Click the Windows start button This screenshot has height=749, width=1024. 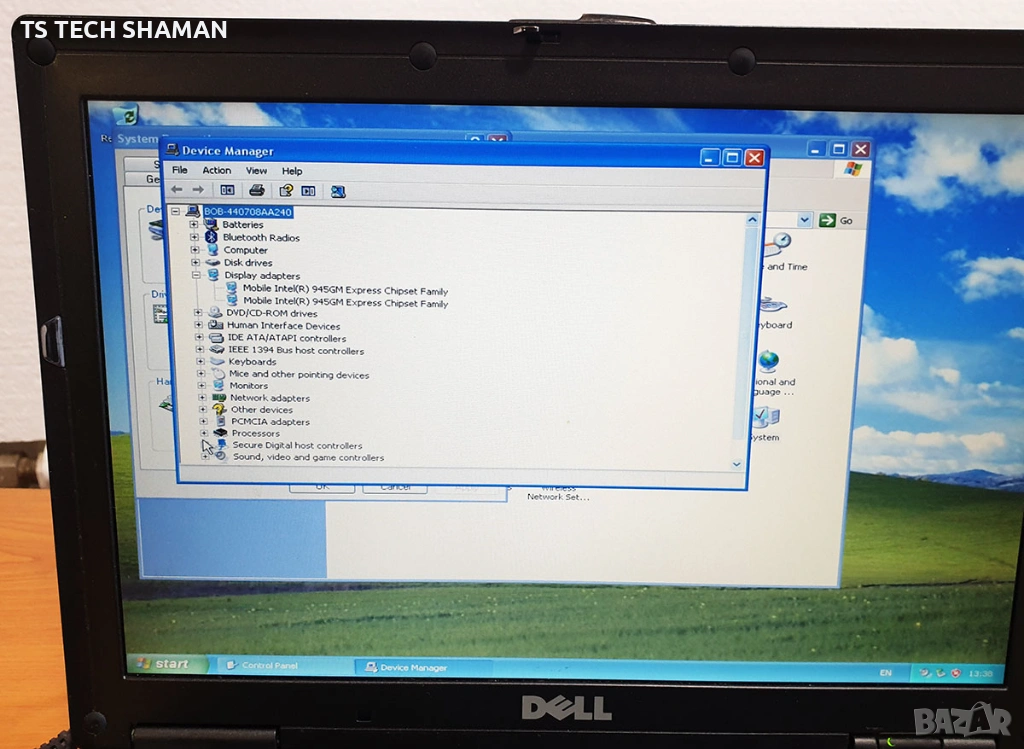tap(167, 663)
